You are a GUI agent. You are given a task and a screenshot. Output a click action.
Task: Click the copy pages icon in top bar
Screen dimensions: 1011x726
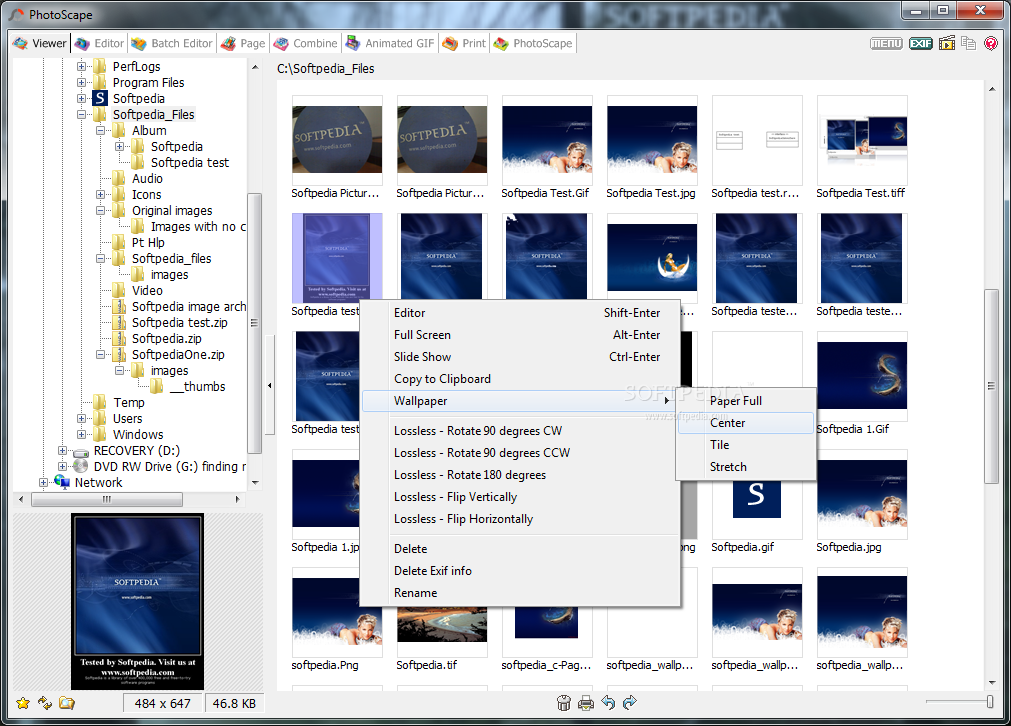[x=968, y=43]
